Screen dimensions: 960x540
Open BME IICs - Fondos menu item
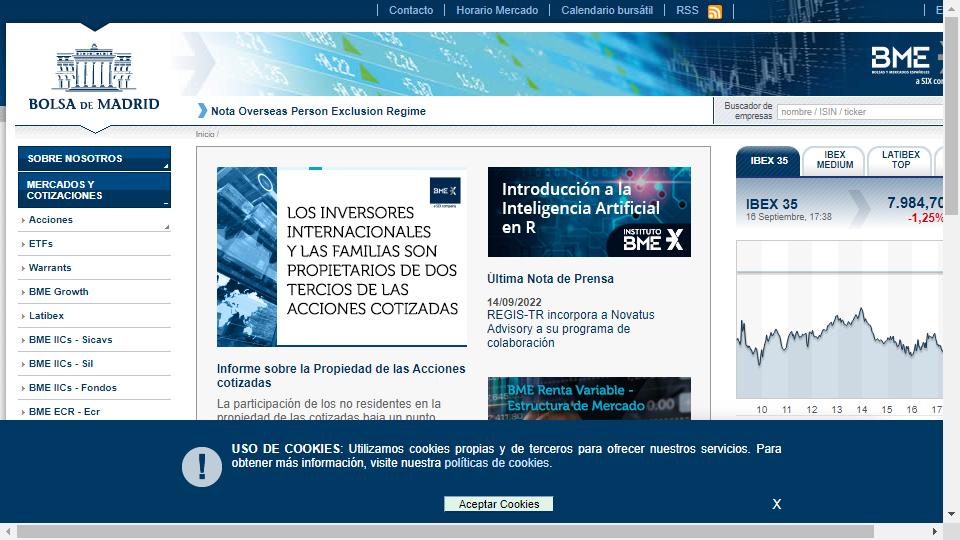pos(73,388)
